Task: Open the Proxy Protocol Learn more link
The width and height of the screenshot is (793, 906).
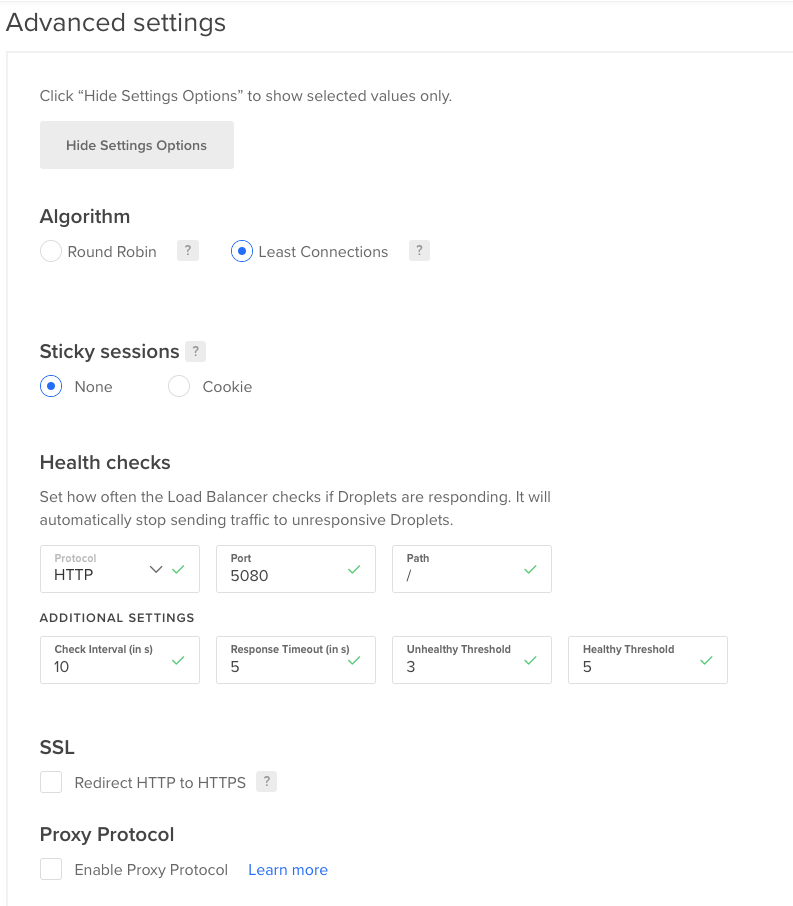Action: point(288,870)
